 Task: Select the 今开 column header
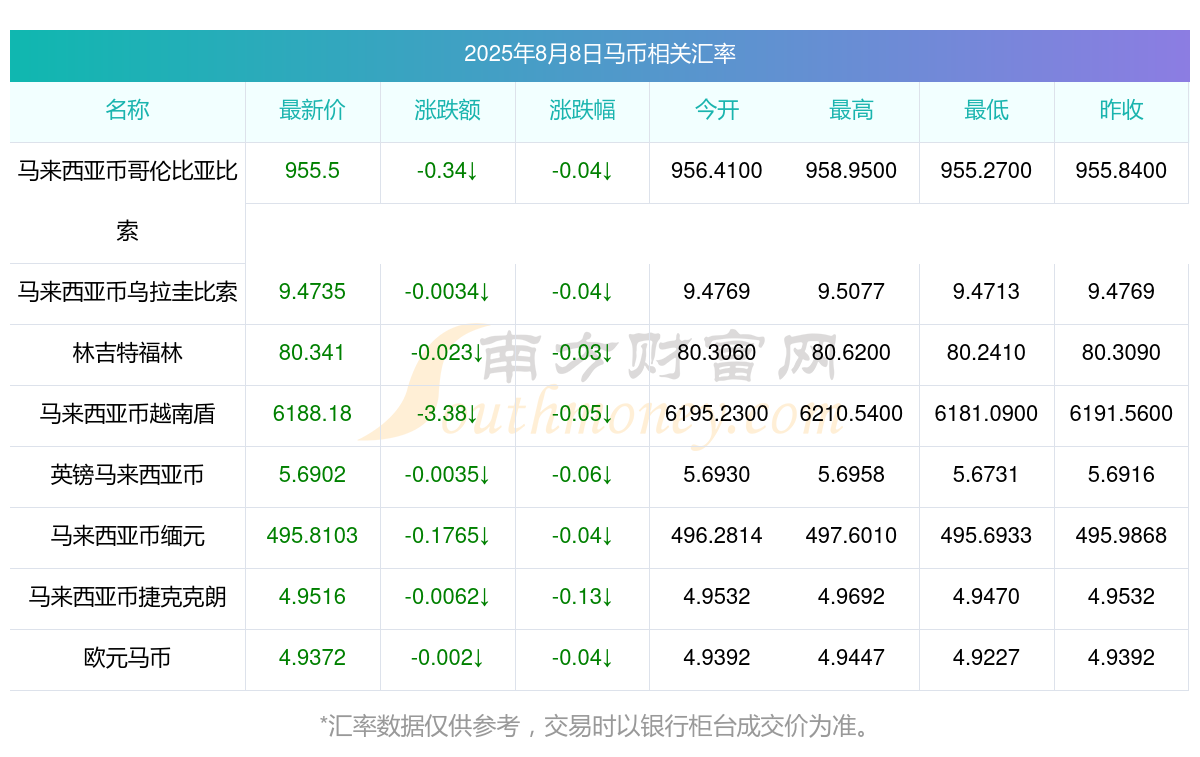717,110
